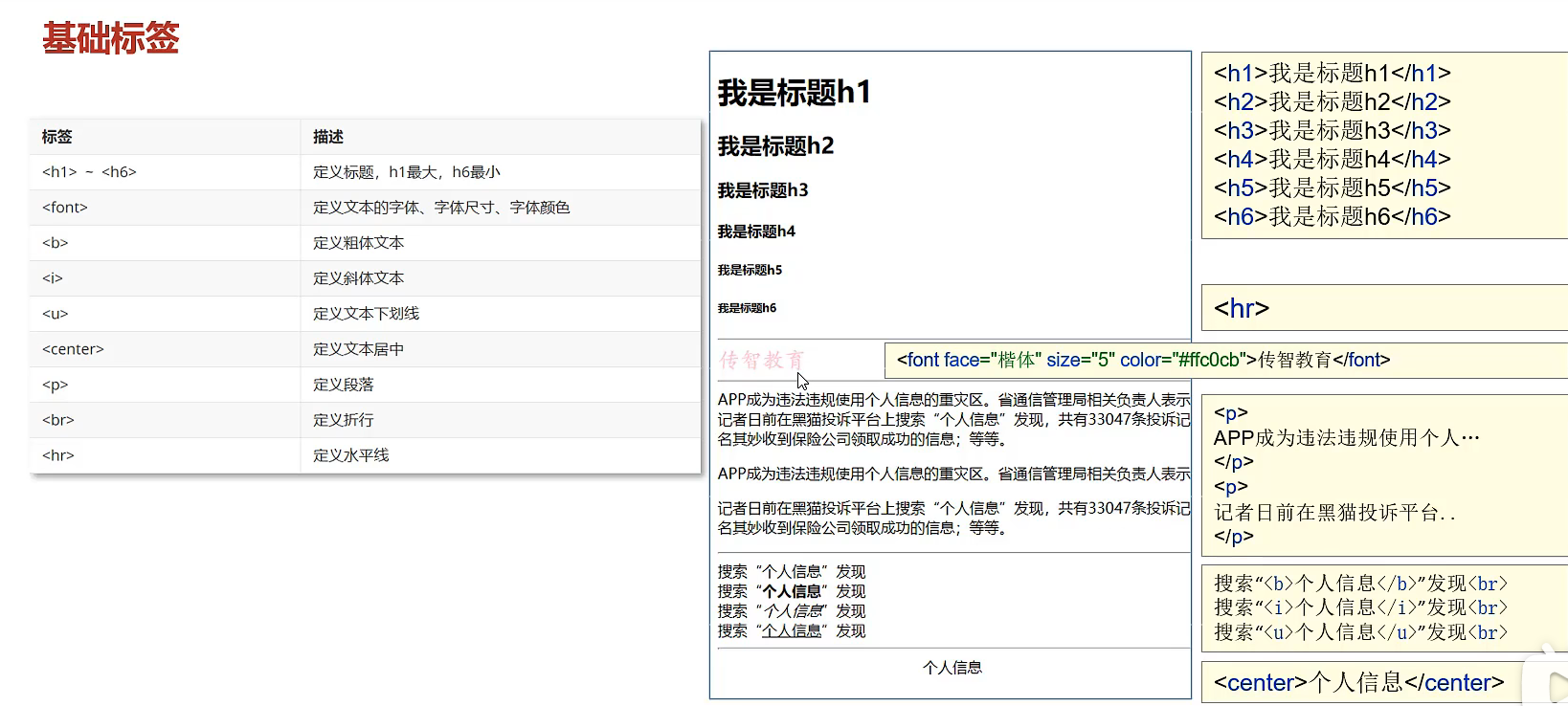The image size is (1568, 706).
Task: Click code line containing "<i>个人信息</i>"
Action: (1360, 607)
